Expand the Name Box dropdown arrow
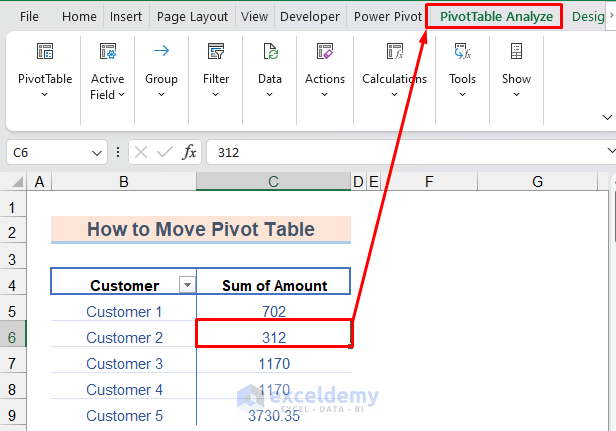Image resolution: width=616 pixels, height=431 pixels. pyautogui.click(x=97, y=152)
